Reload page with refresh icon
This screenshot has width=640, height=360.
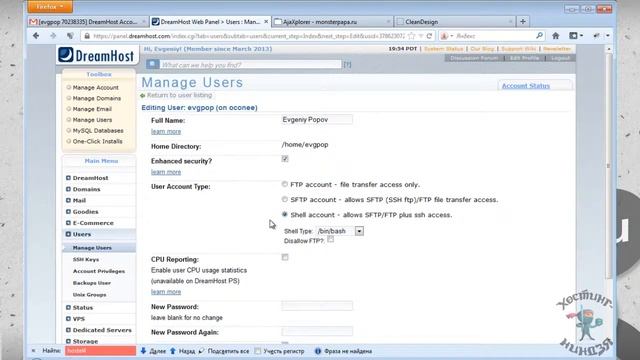429,36
